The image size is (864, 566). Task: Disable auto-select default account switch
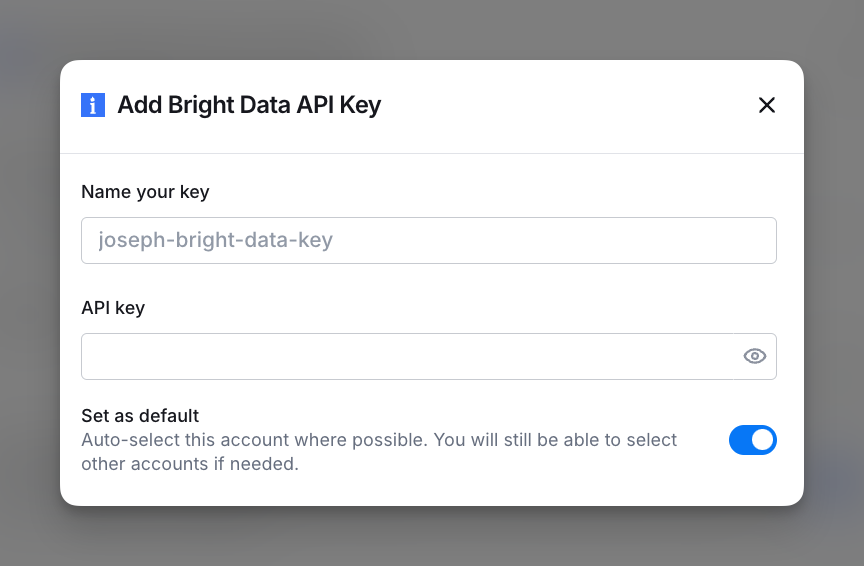point(752,440)
